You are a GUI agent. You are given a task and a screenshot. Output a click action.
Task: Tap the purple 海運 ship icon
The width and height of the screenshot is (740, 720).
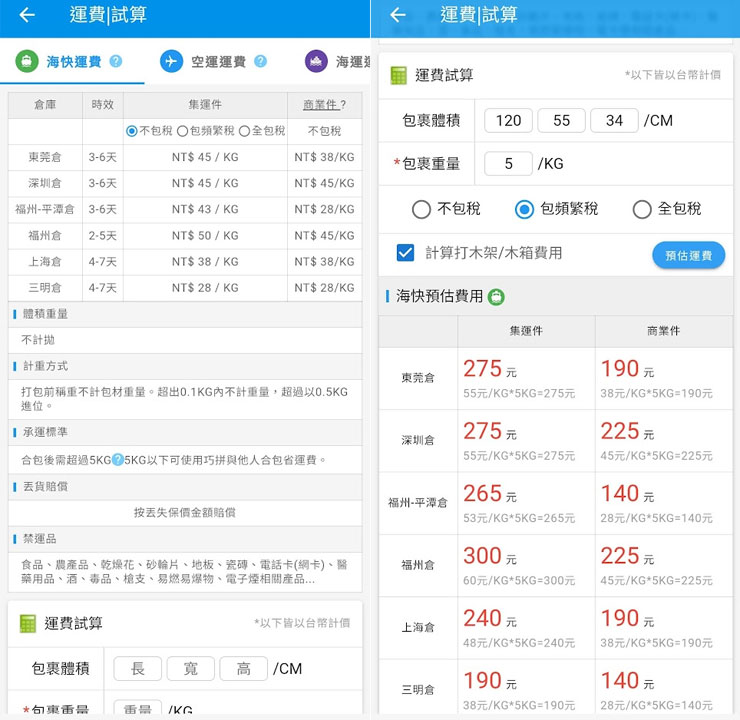point(316,61)
